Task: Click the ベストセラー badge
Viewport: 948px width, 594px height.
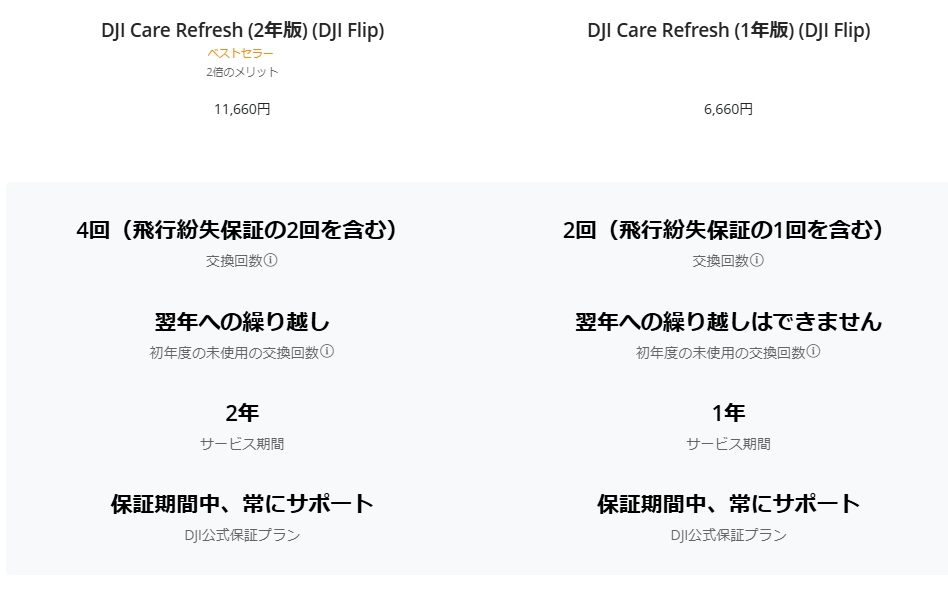Action: click(240, 53)
